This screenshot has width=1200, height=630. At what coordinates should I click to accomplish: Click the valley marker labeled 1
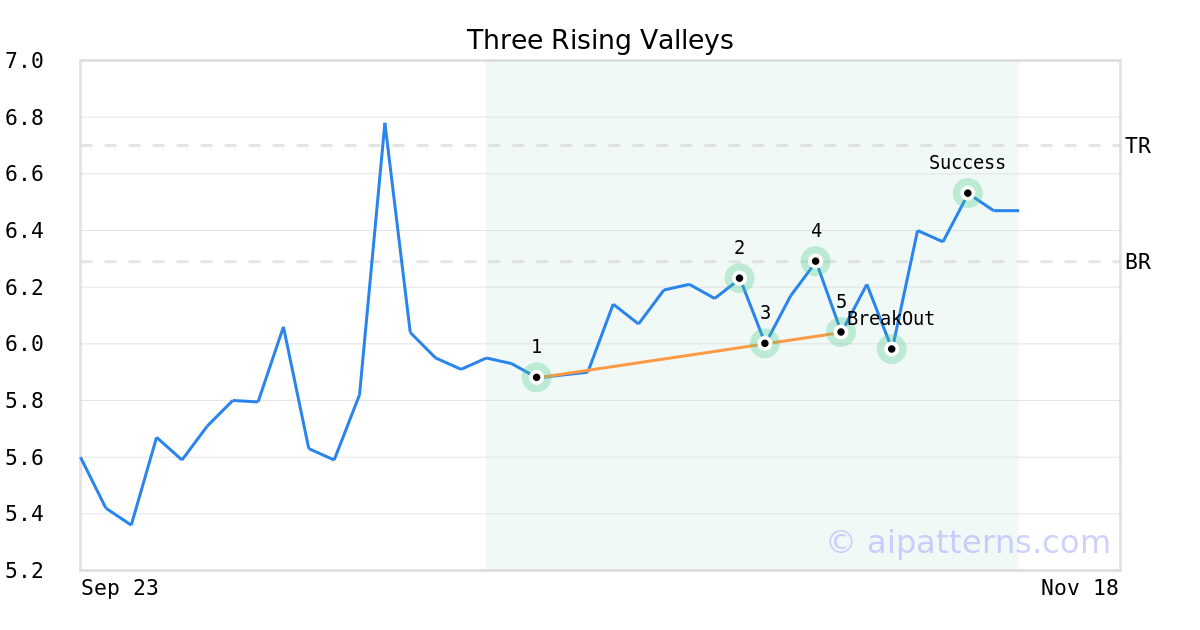(x=537, y=377)
